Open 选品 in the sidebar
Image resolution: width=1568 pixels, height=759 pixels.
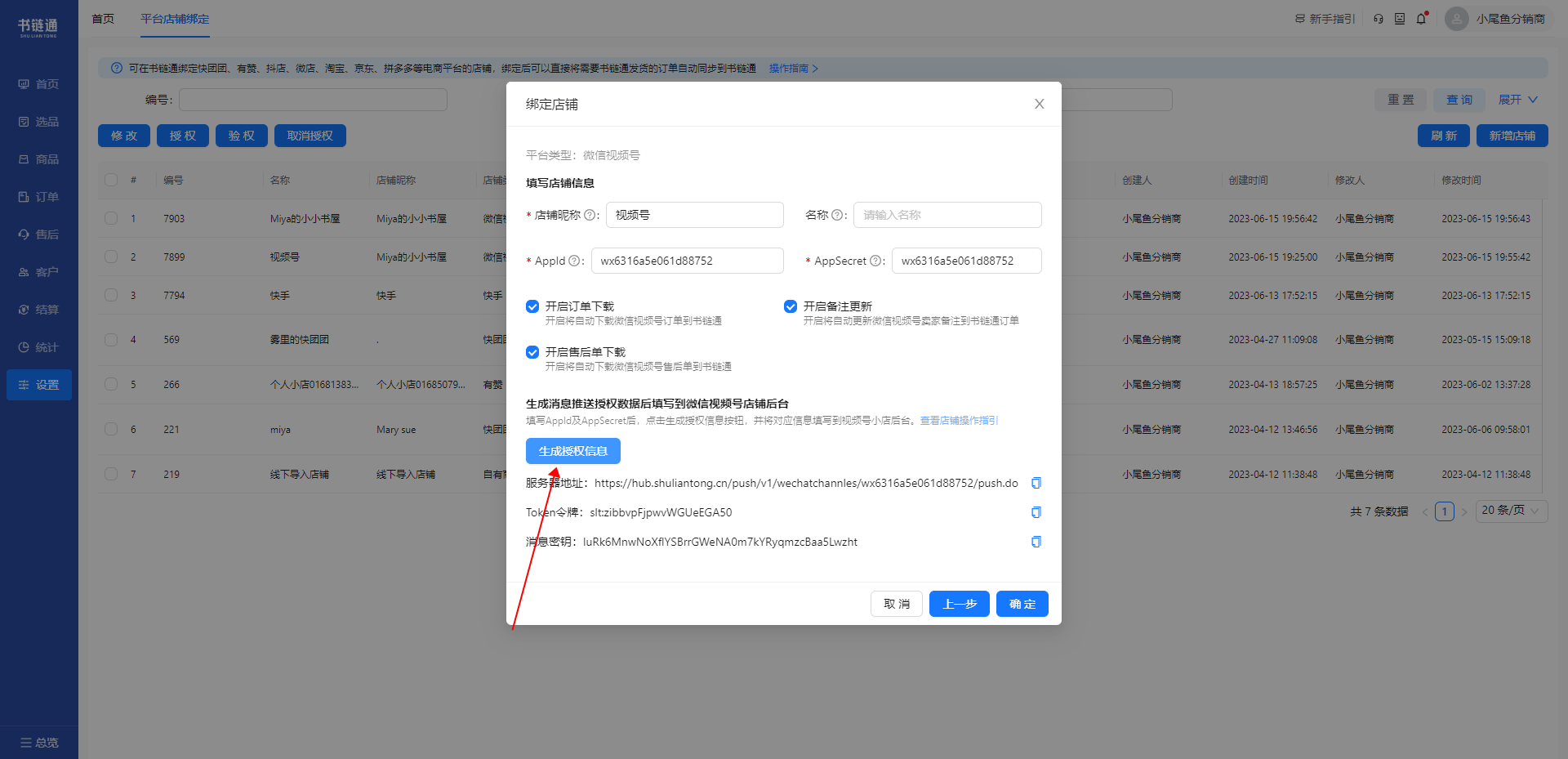click(x=39, y=122)
